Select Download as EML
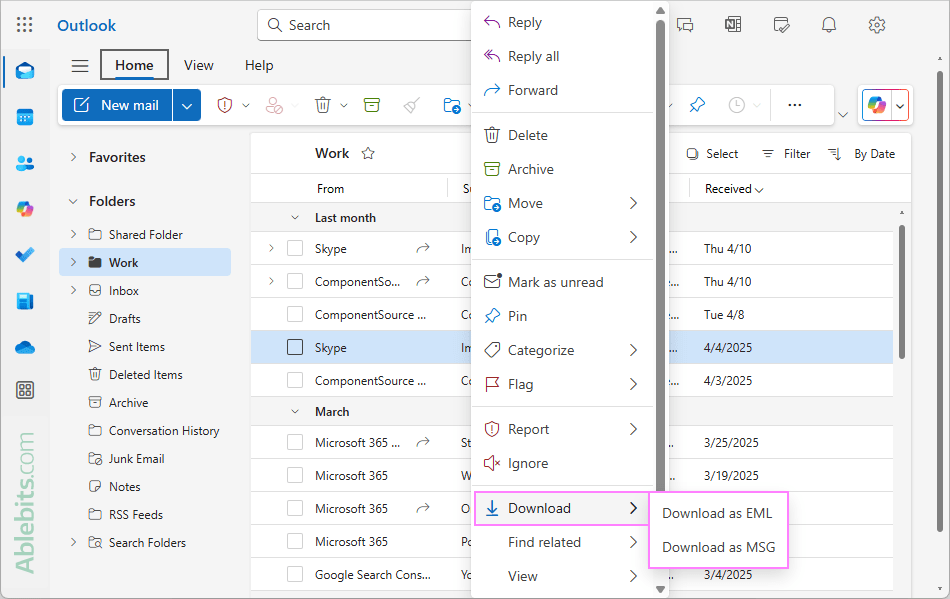The height and width of the screenshot is (599, 950). (x=717, y=513)
